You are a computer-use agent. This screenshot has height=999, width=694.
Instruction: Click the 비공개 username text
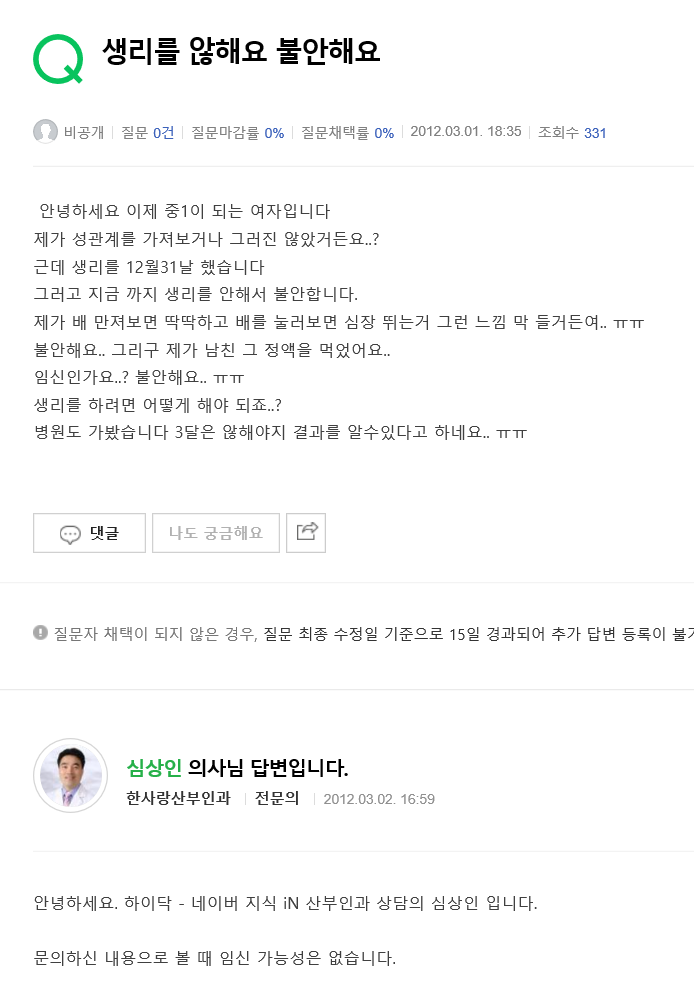(84, 131)
